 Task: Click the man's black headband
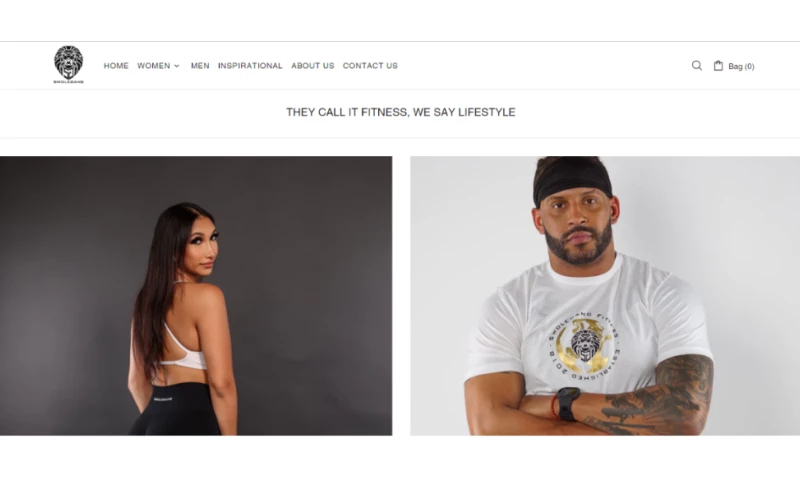571,181
